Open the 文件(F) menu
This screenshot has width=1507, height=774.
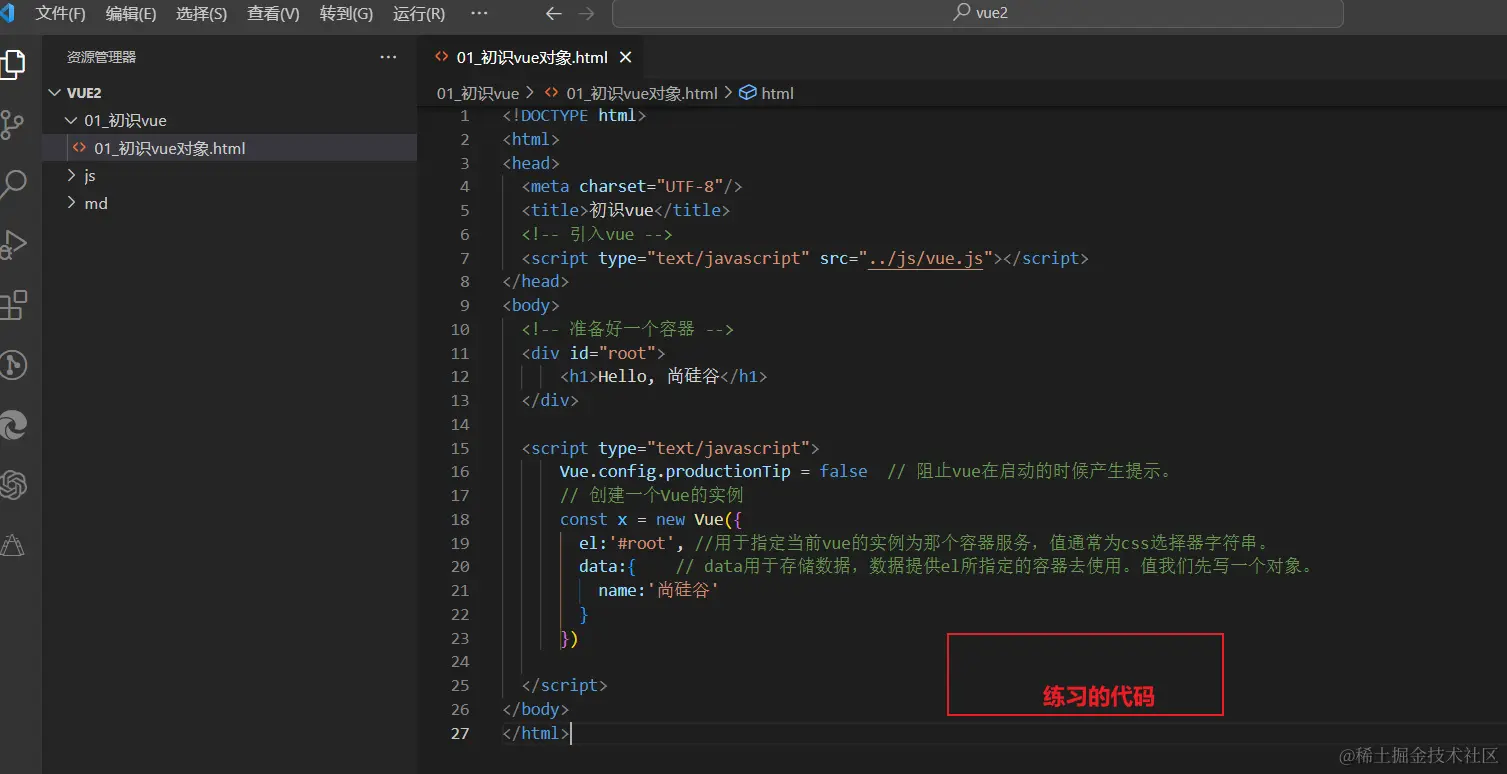click(x=61, y=14)
